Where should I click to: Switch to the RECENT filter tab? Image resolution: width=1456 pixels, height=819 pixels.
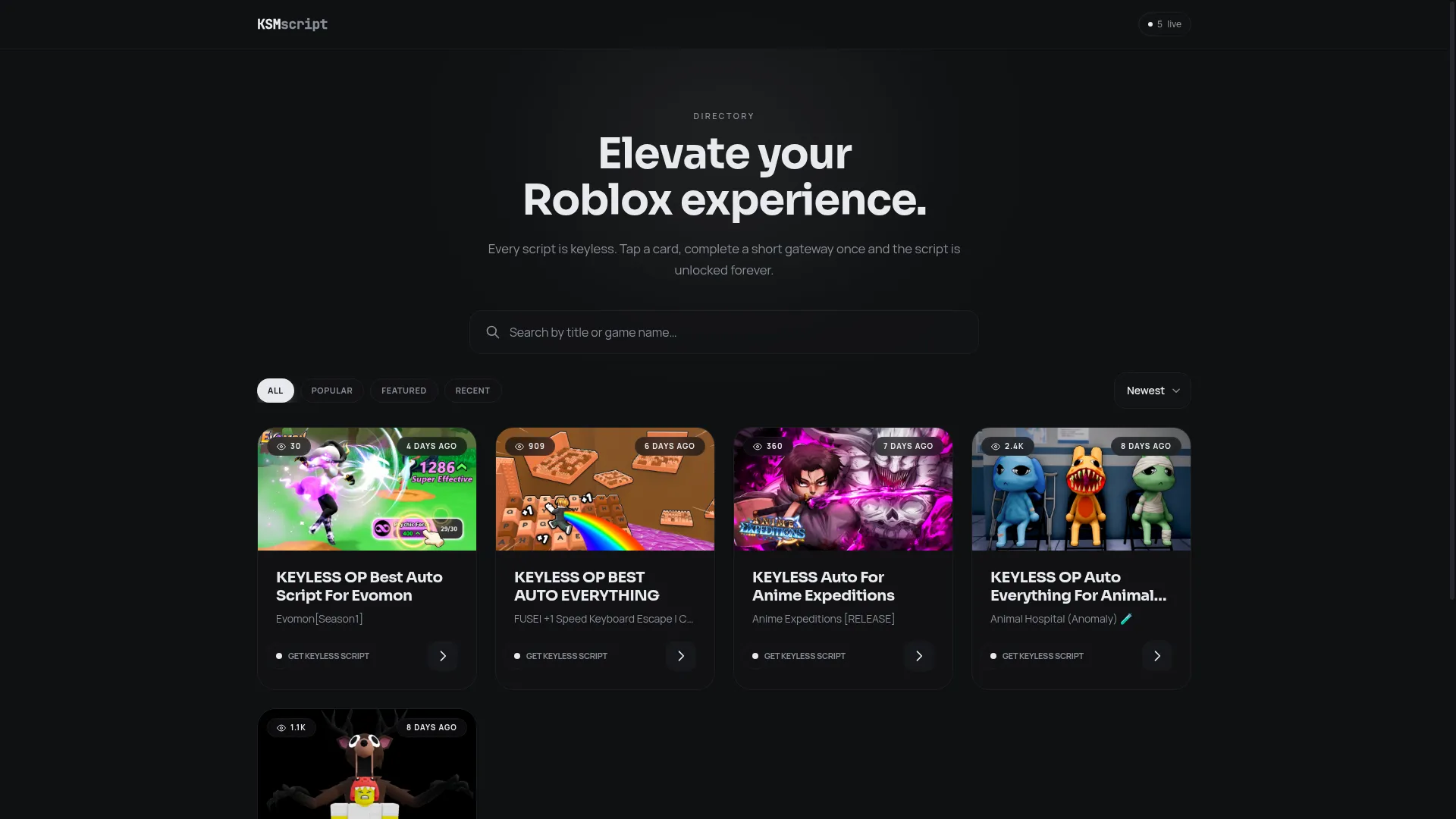pyautogui.click(x=472, y=391)
